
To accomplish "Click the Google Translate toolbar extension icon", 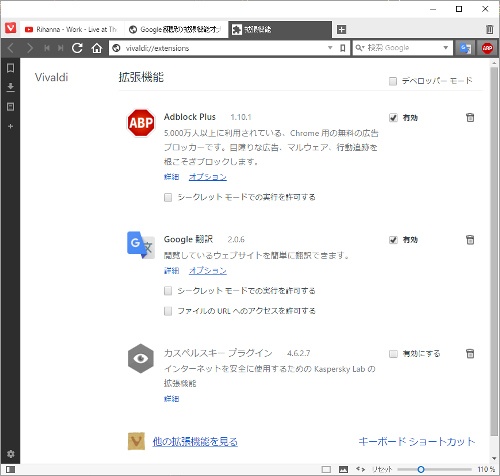I will pos(465,48).
